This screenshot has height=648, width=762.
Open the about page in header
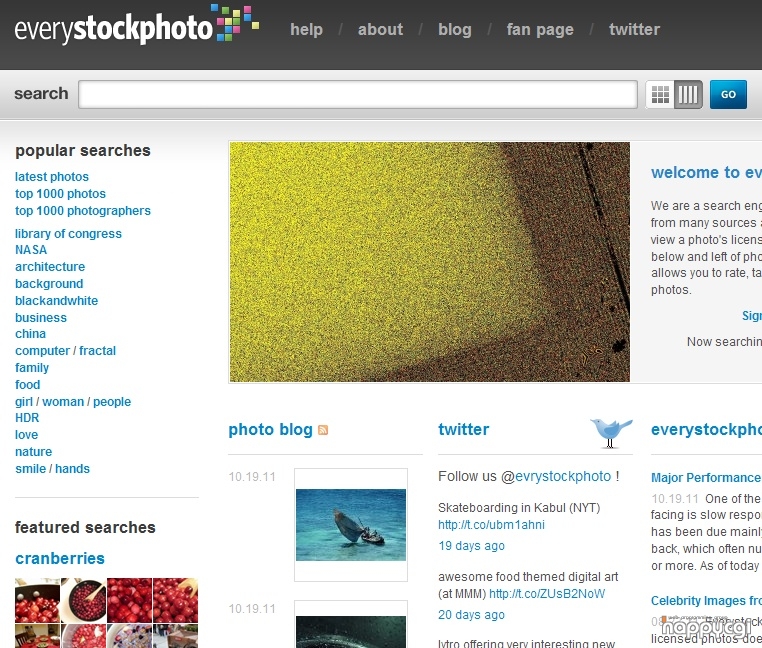click(x=381, y=29)
